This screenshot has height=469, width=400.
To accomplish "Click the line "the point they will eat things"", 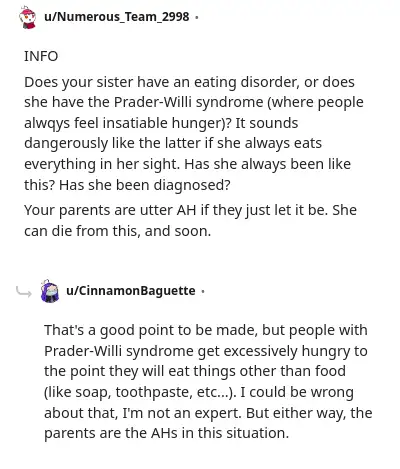I will pyautogui.click(x=195, y=371).
